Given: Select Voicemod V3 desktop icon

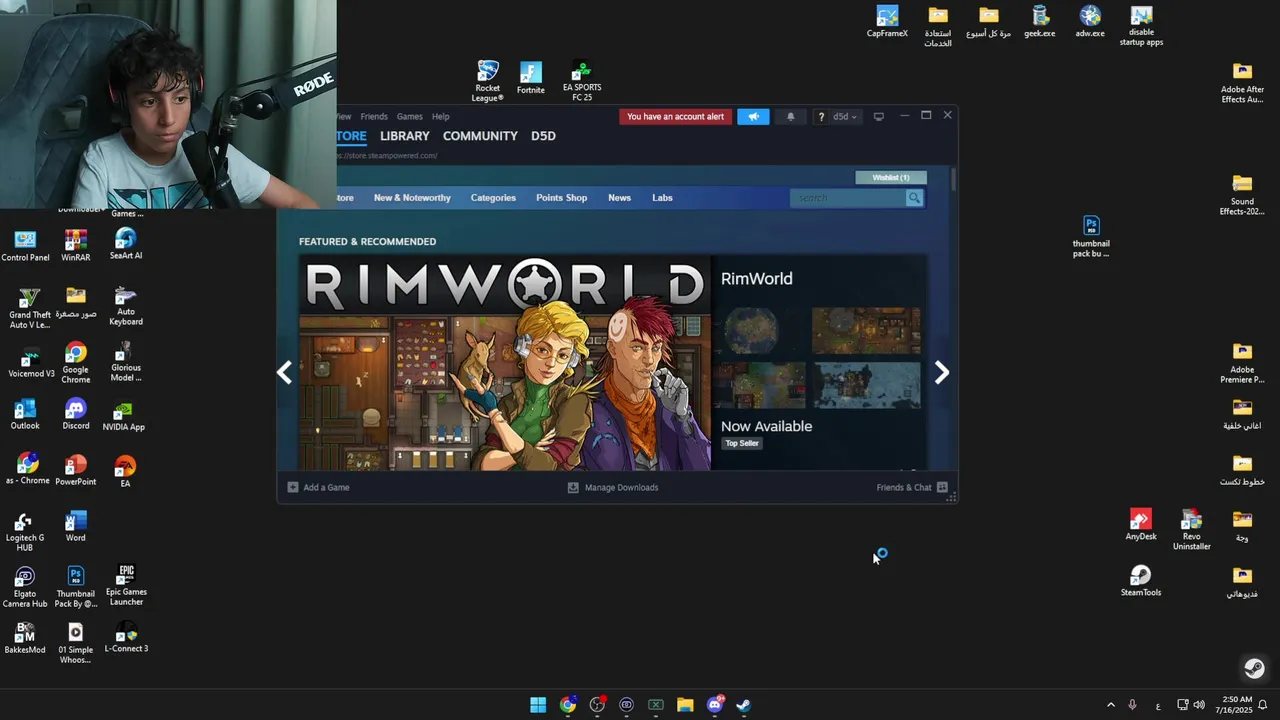Looking at the screenshot, I should coord(31,363).
